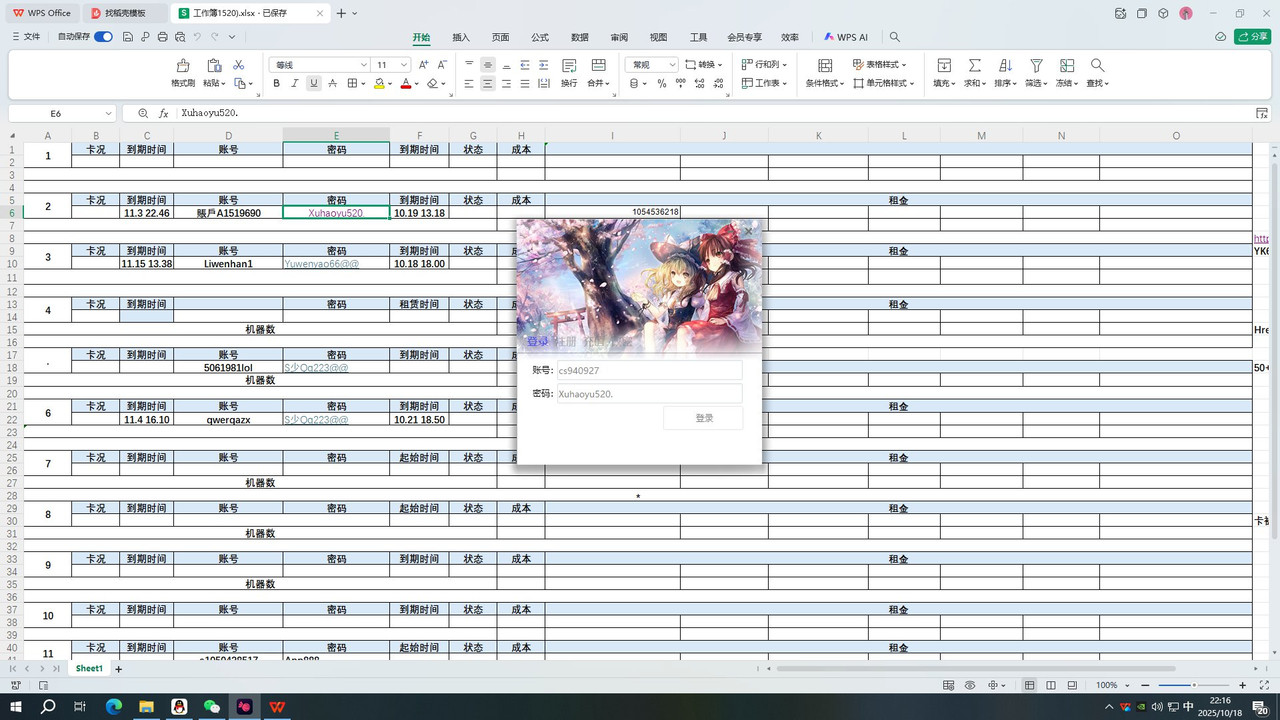Open the number format dropdown showing 常规
1280x720 pixels.
pyautogui.click(x=651, y=65)
